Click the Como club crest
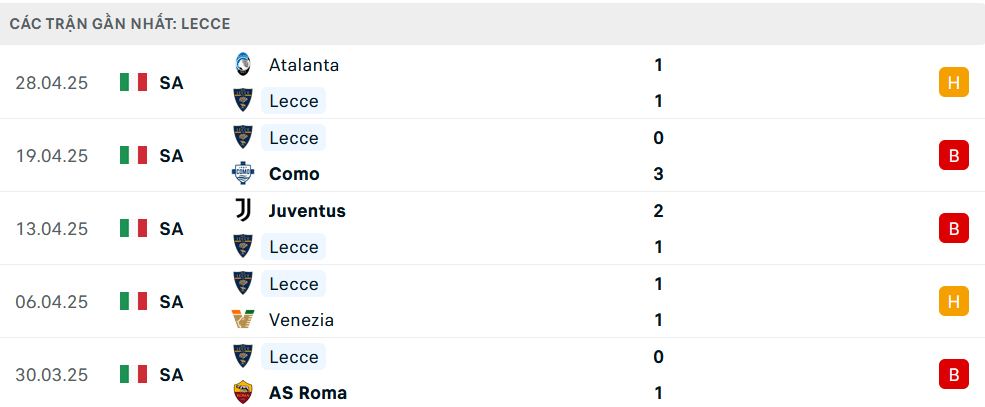This screenshot has width=985, height=407. coord(242,174)
